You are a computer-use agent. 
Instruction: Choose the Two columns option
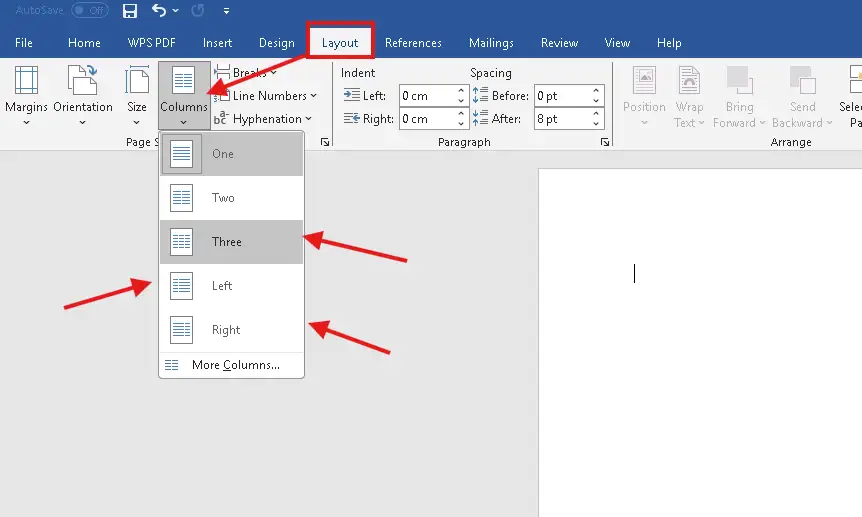(231, 198)
